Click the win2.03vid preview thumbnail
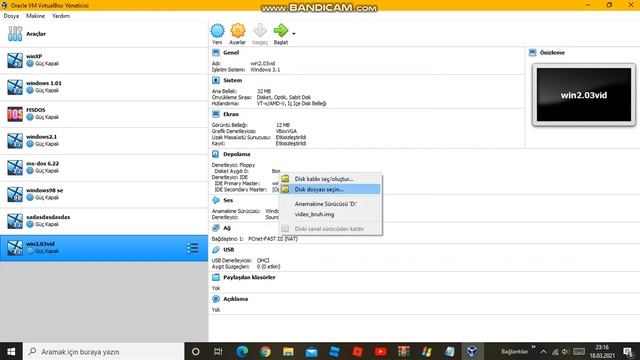Screen dimensions: 640x360 tap(584, 95)
